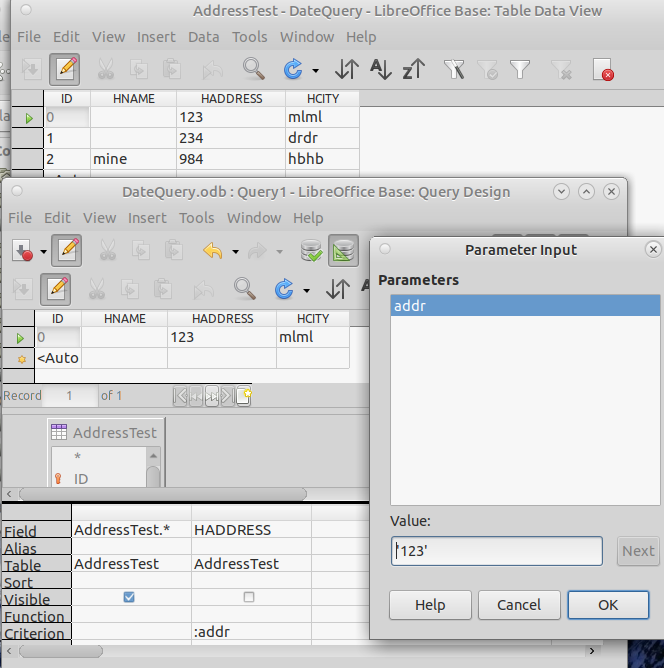Click Cut icon in Table Data View toolbar
Screen dimensions: 664x668
pyautogui.click(x=106, y=69)
